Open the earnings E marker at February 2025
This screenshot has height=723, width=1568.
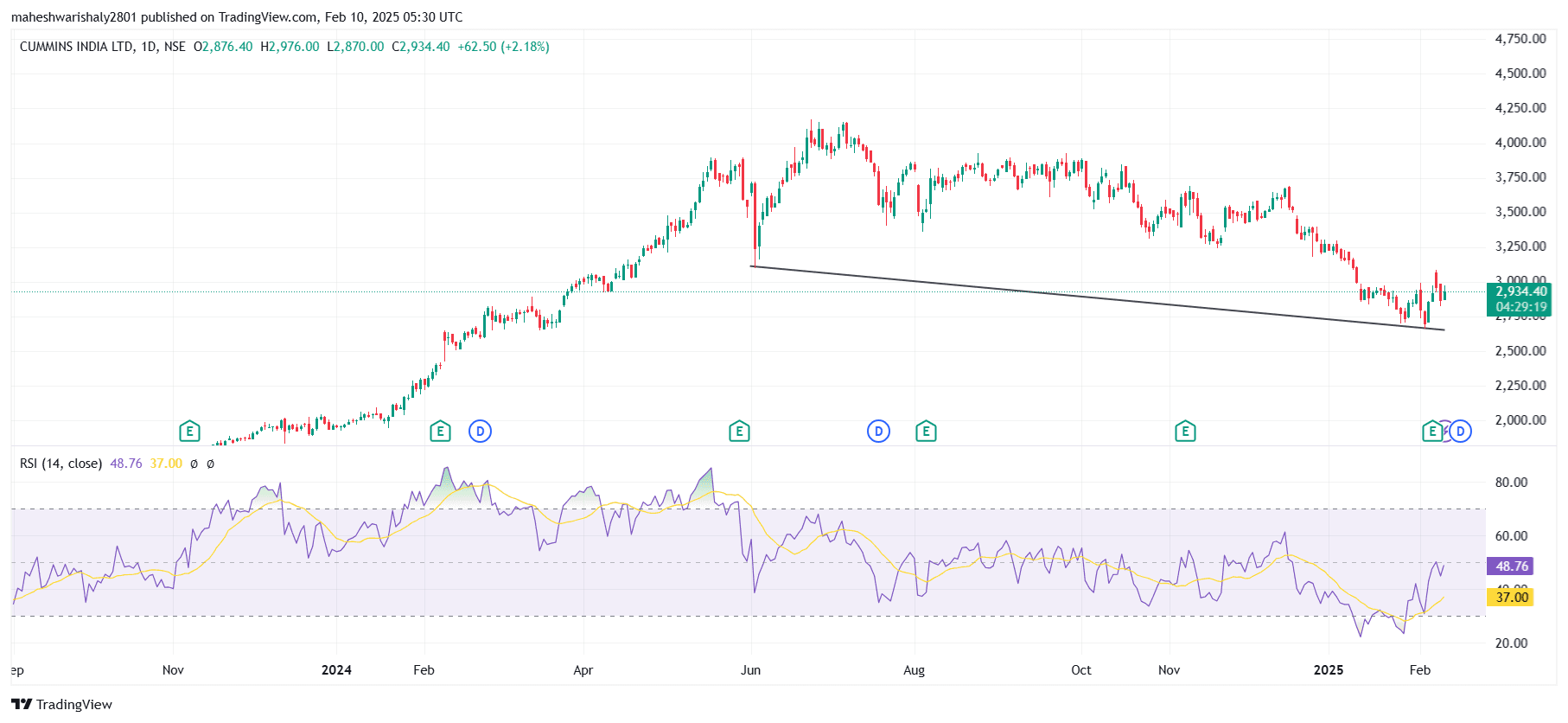click(1432, 431)
